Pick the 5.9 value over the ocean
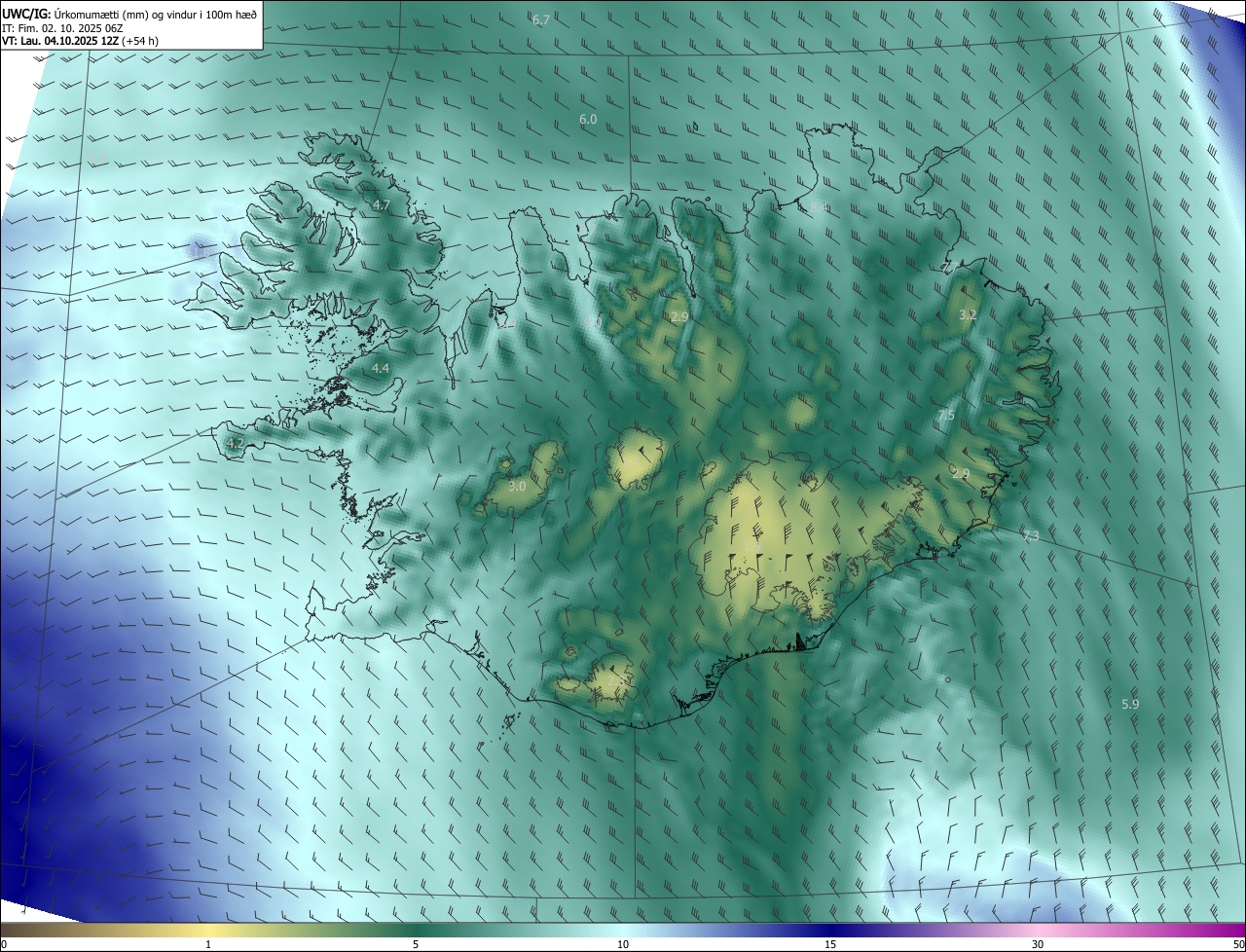Viewport: 1246px width, 952px height. [x=1130, y=704]
